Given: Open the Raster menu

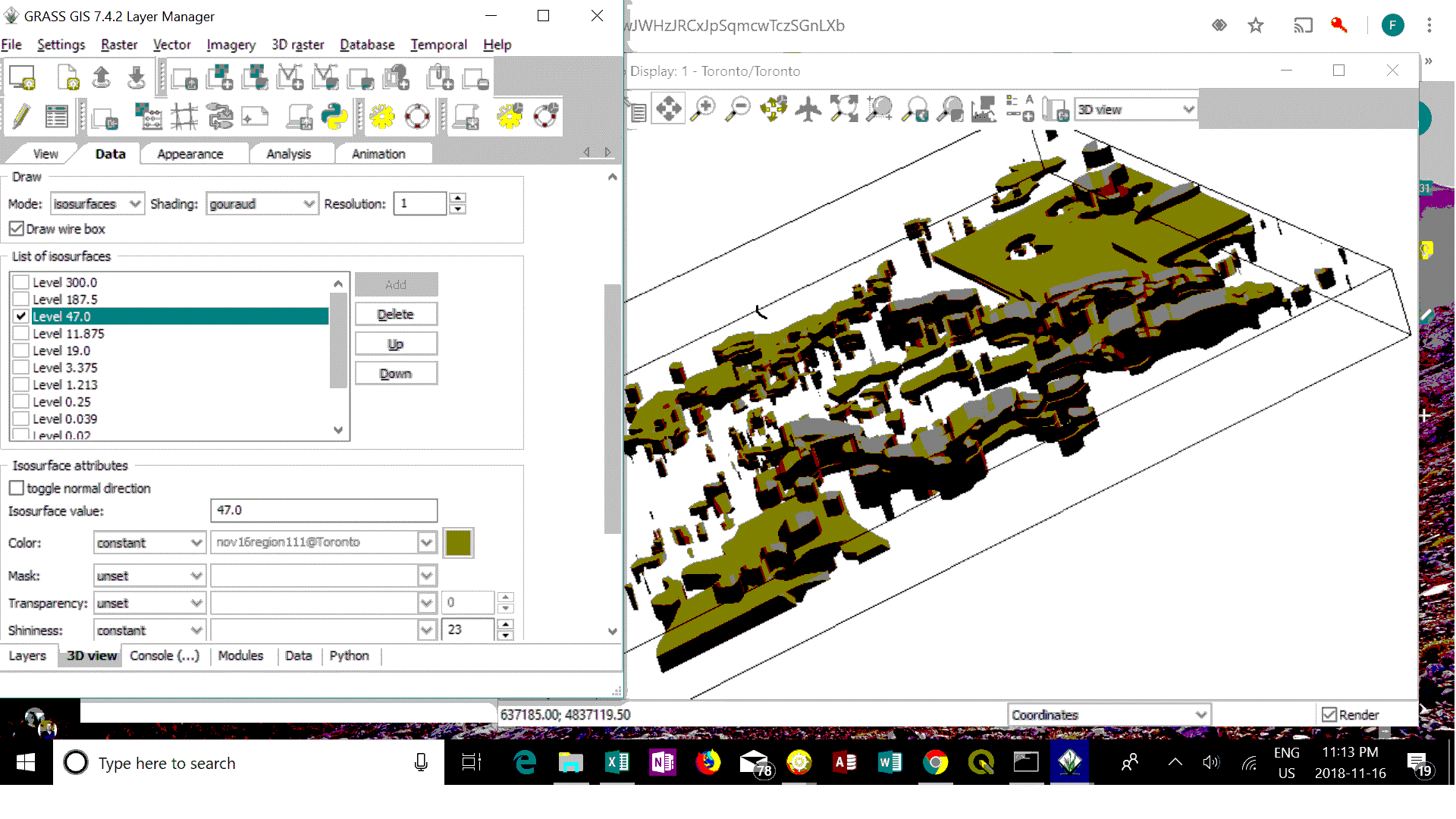Looking at the screenshot, I should 119,45.
